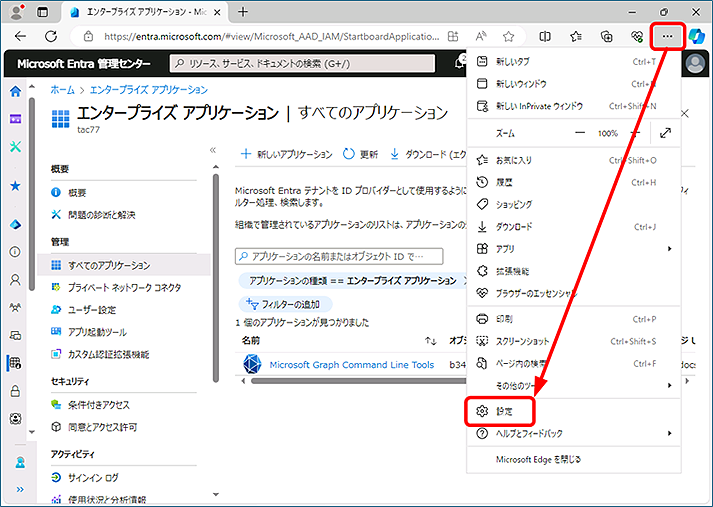Open a new browser tab with plus

click(243, 12)
